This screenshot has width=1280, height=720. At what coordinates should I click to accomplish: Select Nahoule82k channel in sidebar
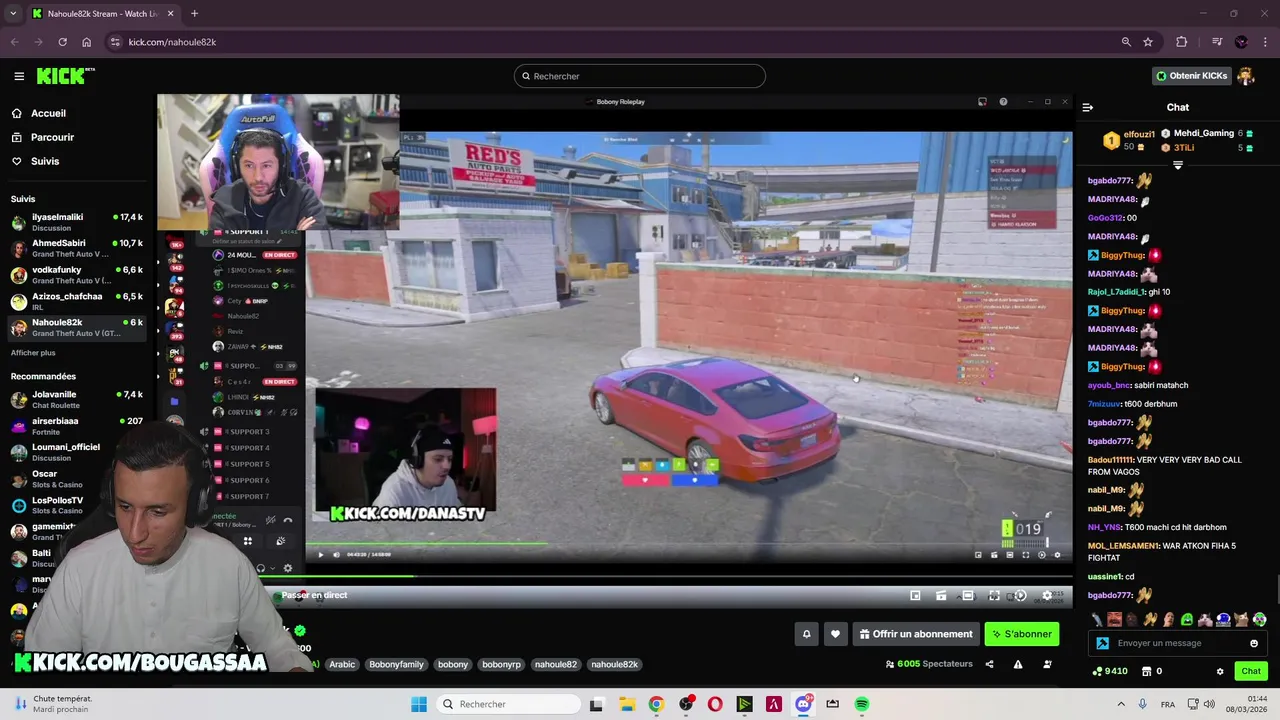(x=77, y=327)
